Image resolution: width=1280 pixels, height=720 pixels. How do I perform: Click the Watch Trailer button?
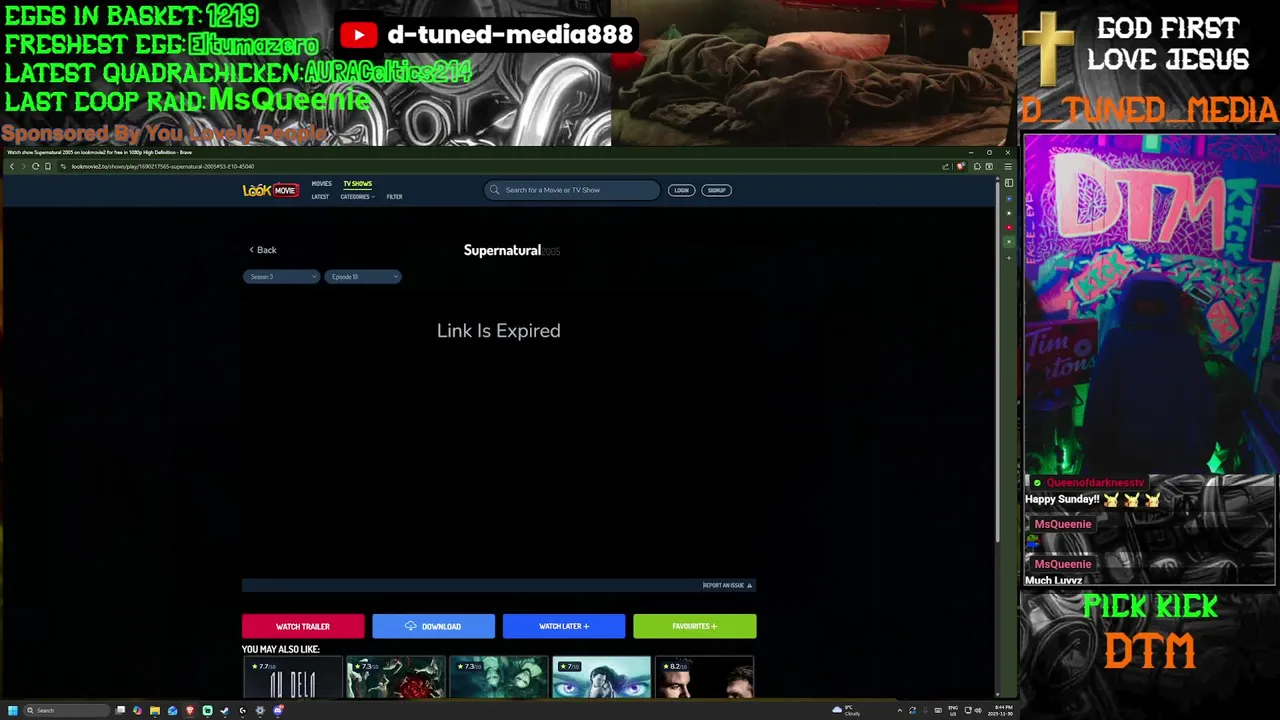tap(303, 627)
